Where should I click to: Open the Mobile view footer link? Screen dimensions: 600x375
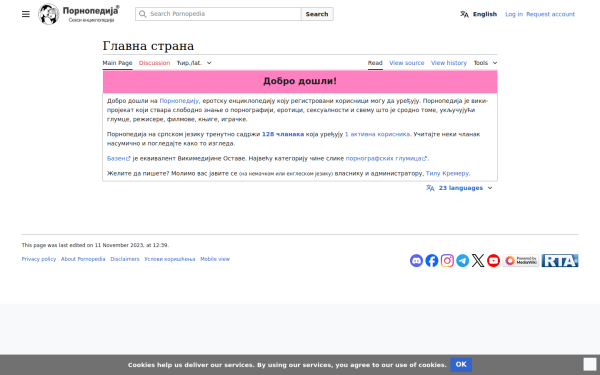click(215, 259)
